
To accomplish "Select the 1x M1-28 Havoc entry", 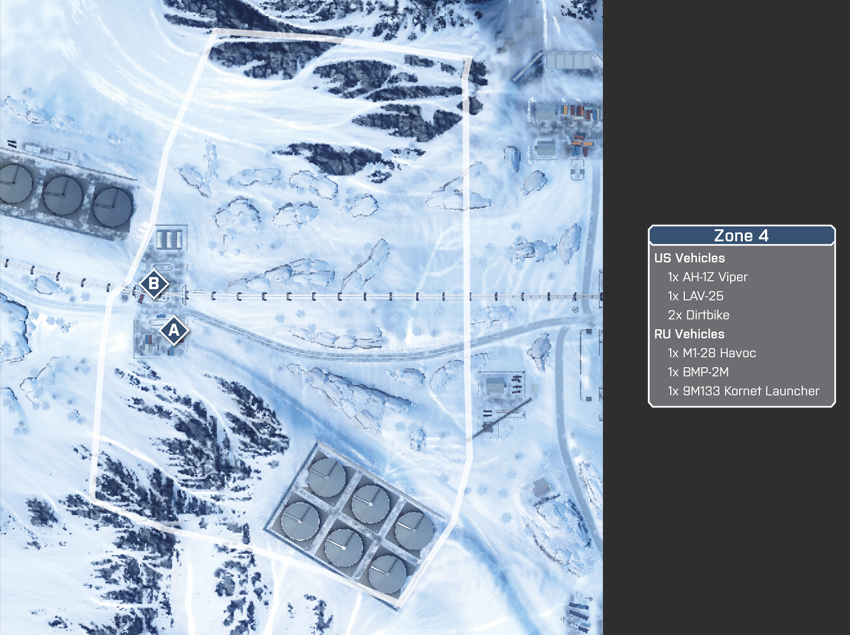I will (x=711, y=353).
